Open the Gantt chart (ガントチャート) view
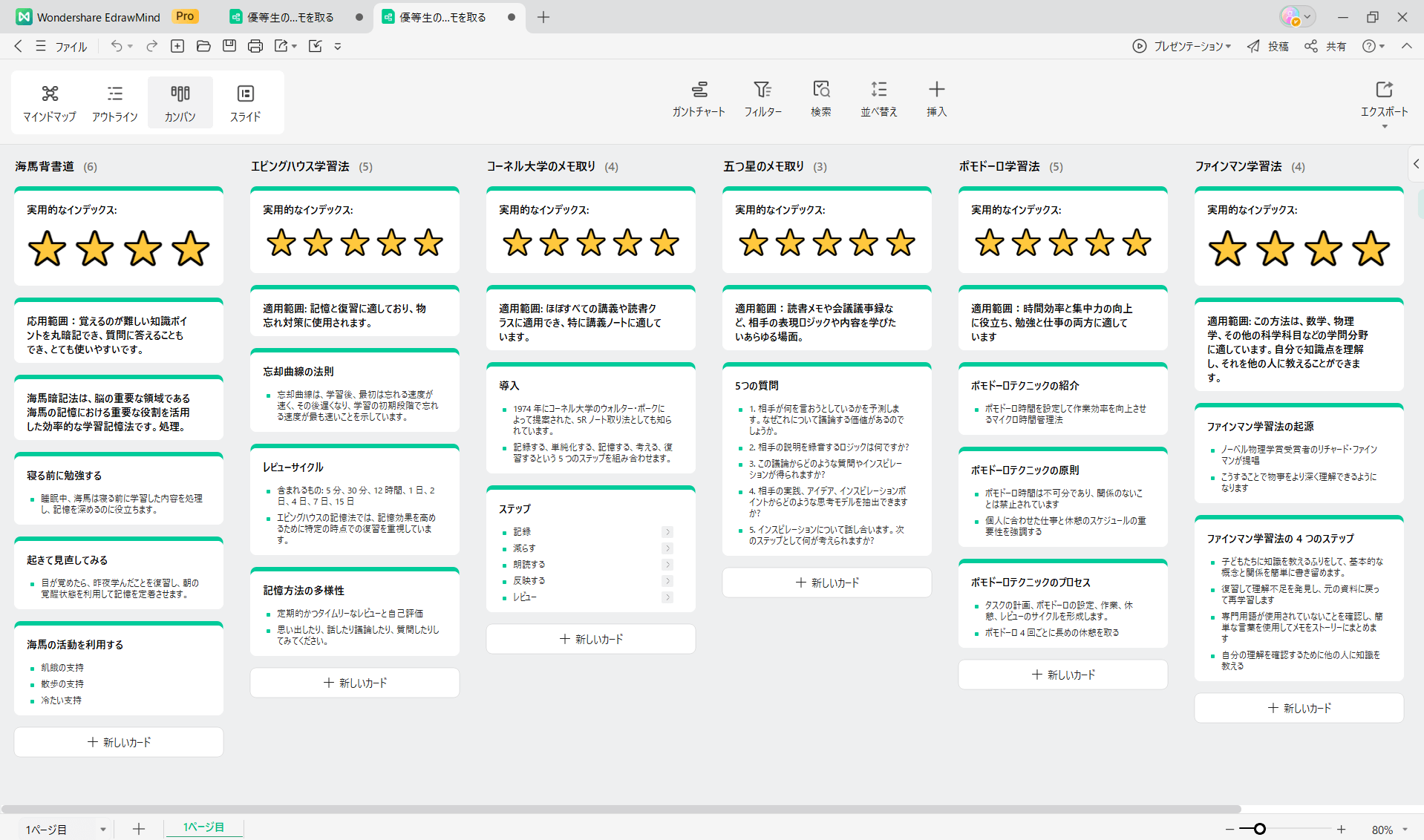Viewport: 1424px width, 840px height. (698, 99)
